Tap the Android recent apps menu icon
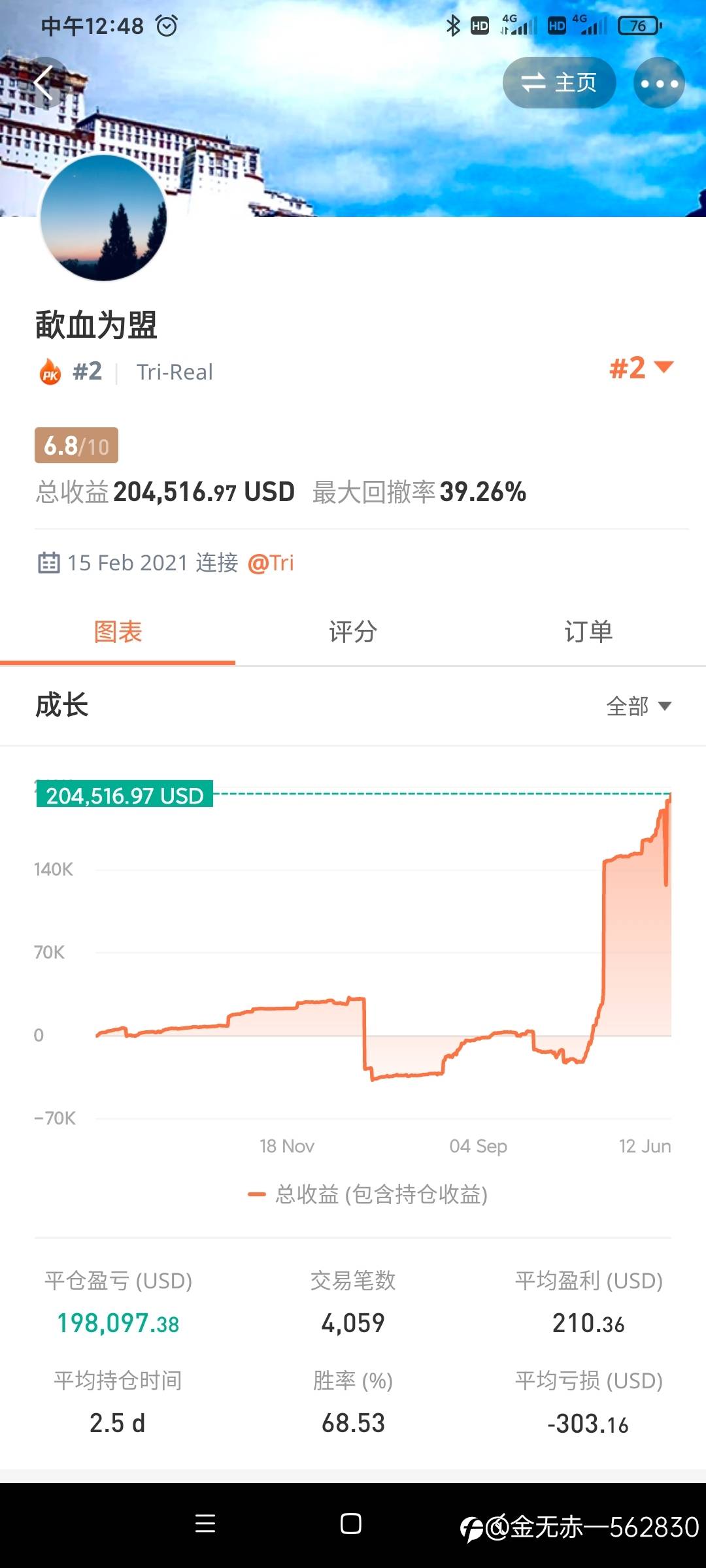Viewport: 706px width, 1568px height. pyautogui.click(x=205, y=1524)
